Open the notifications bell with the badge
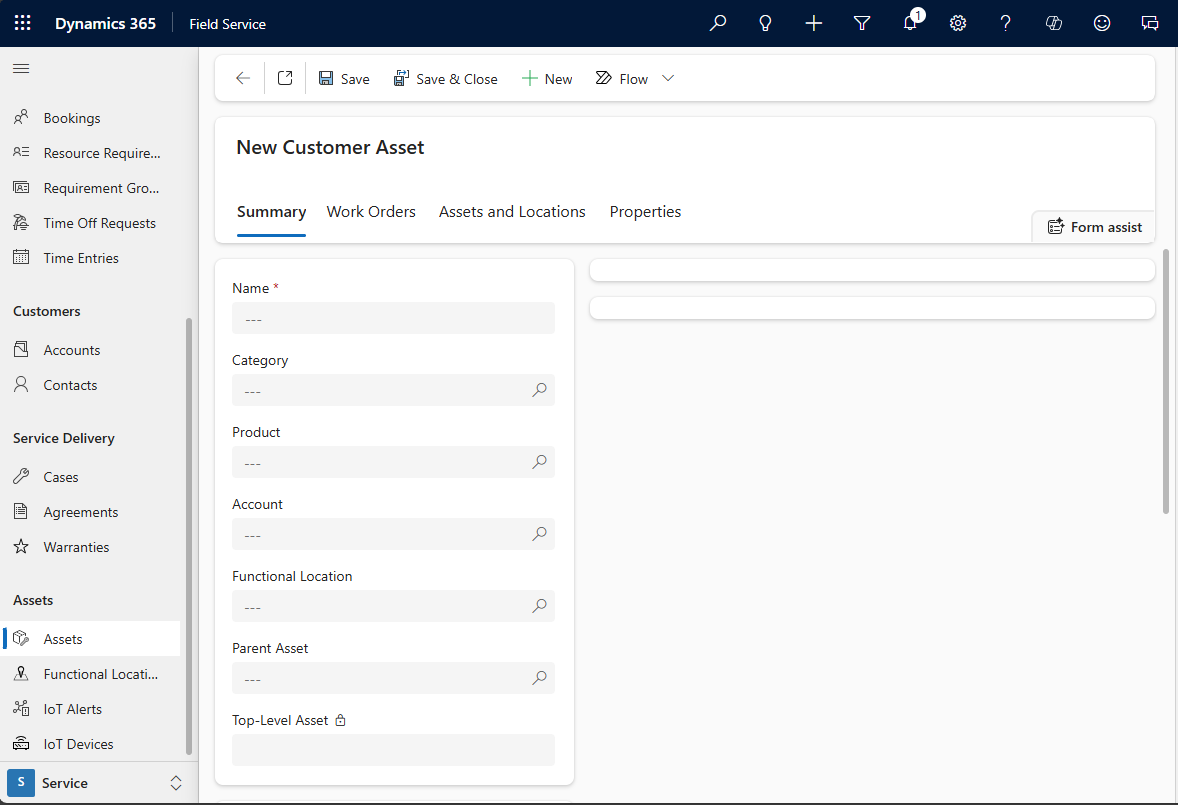Screen dimensions: 1178x805 [x=908, y=22]
